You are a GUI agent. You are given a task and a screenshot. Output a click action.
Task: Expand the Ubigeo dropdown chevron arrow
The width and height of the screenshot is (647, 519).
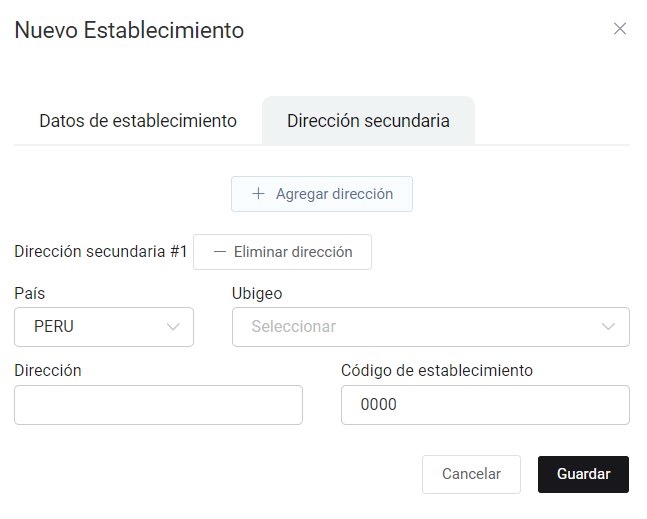[609, 327]
